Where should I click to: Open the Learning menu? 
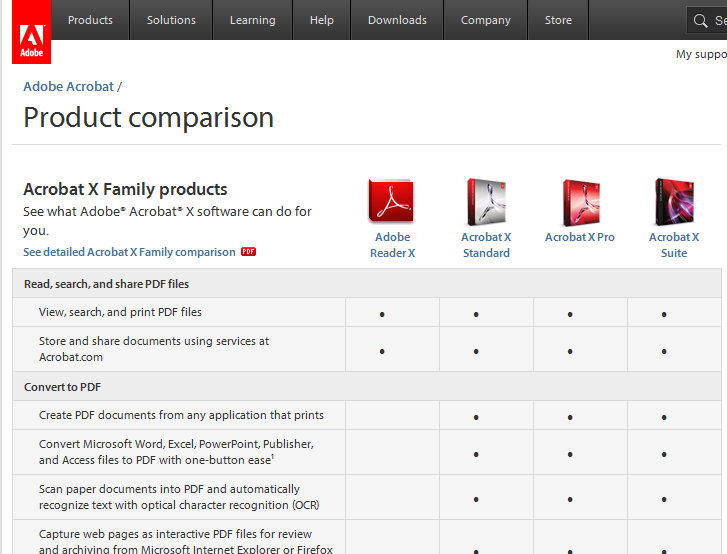coord(252,20)
